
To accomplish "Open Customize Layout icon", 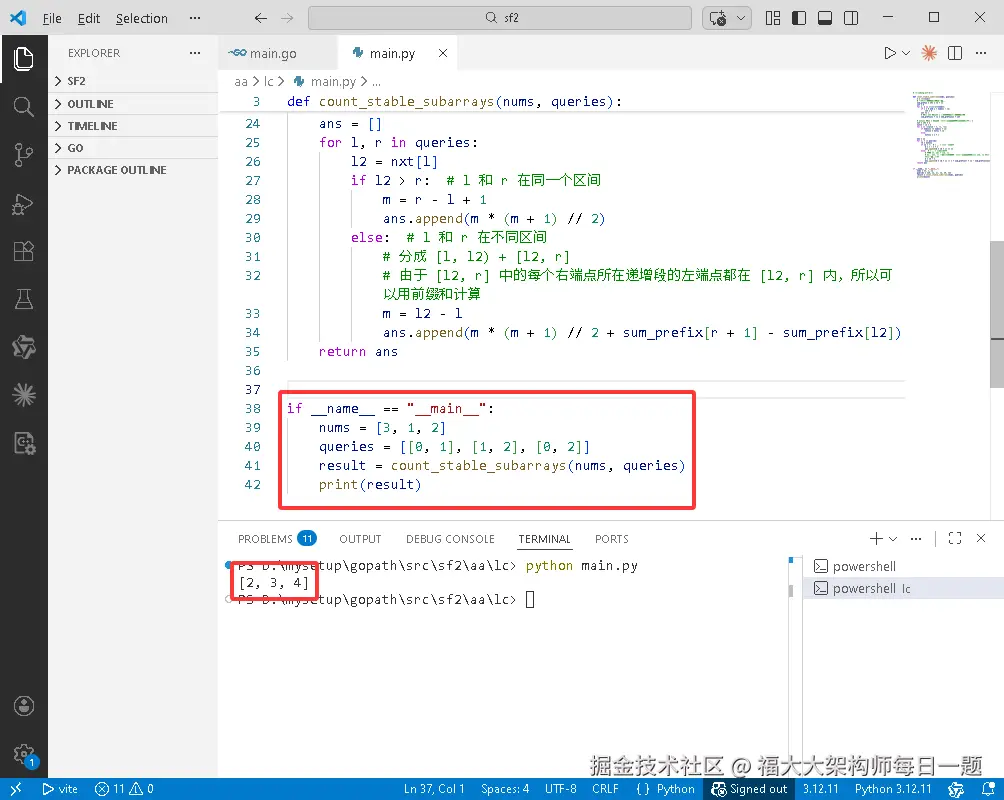I will tap(773, 18).
